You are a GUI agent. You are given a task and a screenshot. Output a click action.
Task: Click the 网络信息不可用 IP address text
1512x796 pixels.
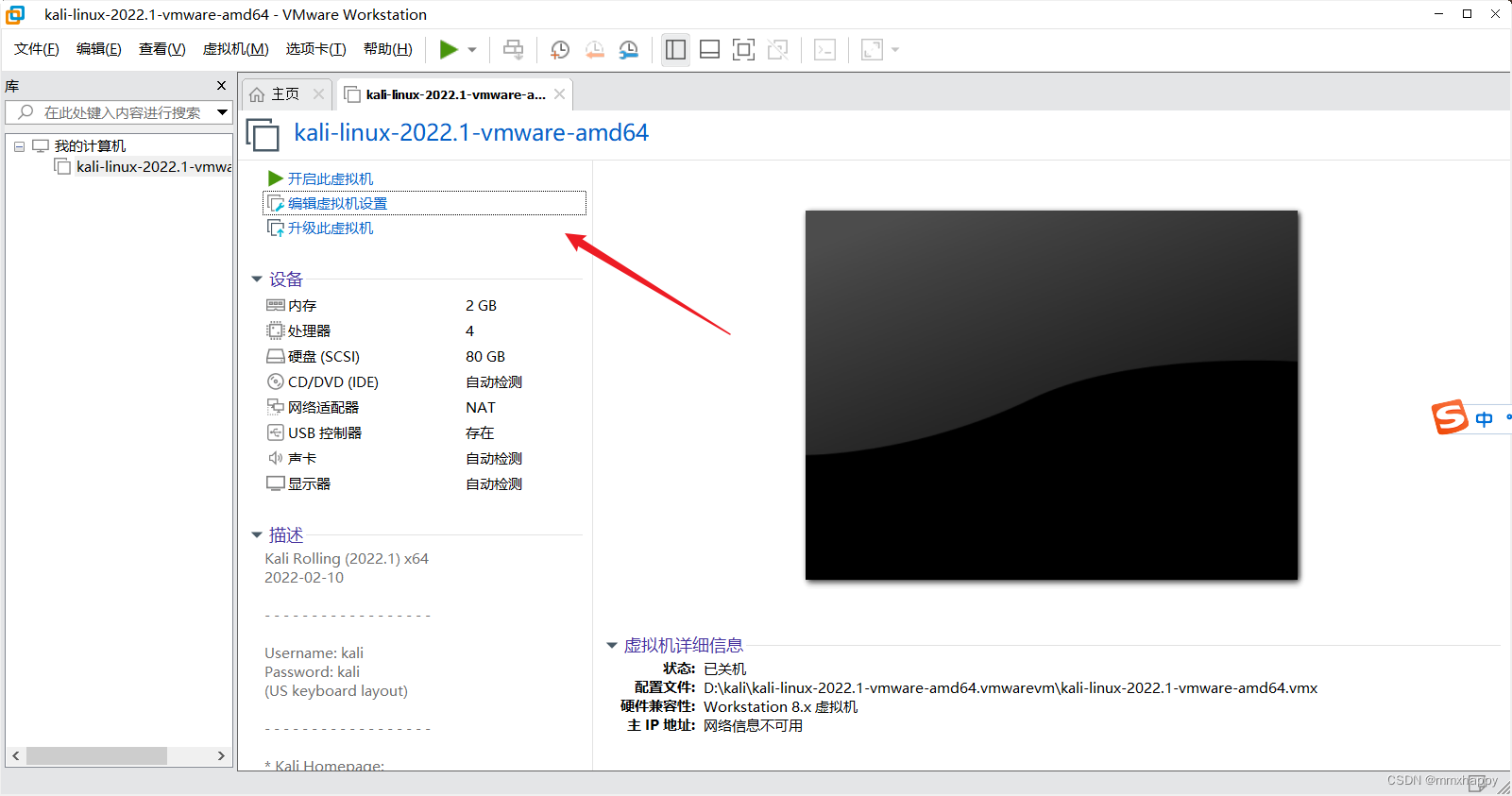click(x=753, y=726)
